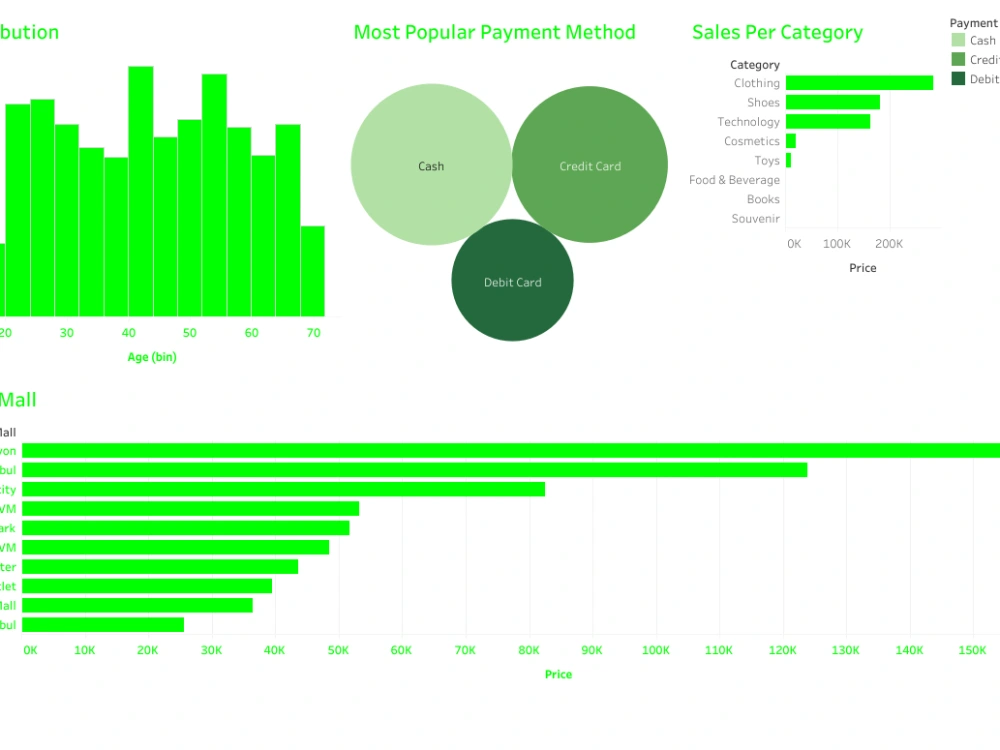Click the Clothing bar in Sales Per Category

click(860, 83)
